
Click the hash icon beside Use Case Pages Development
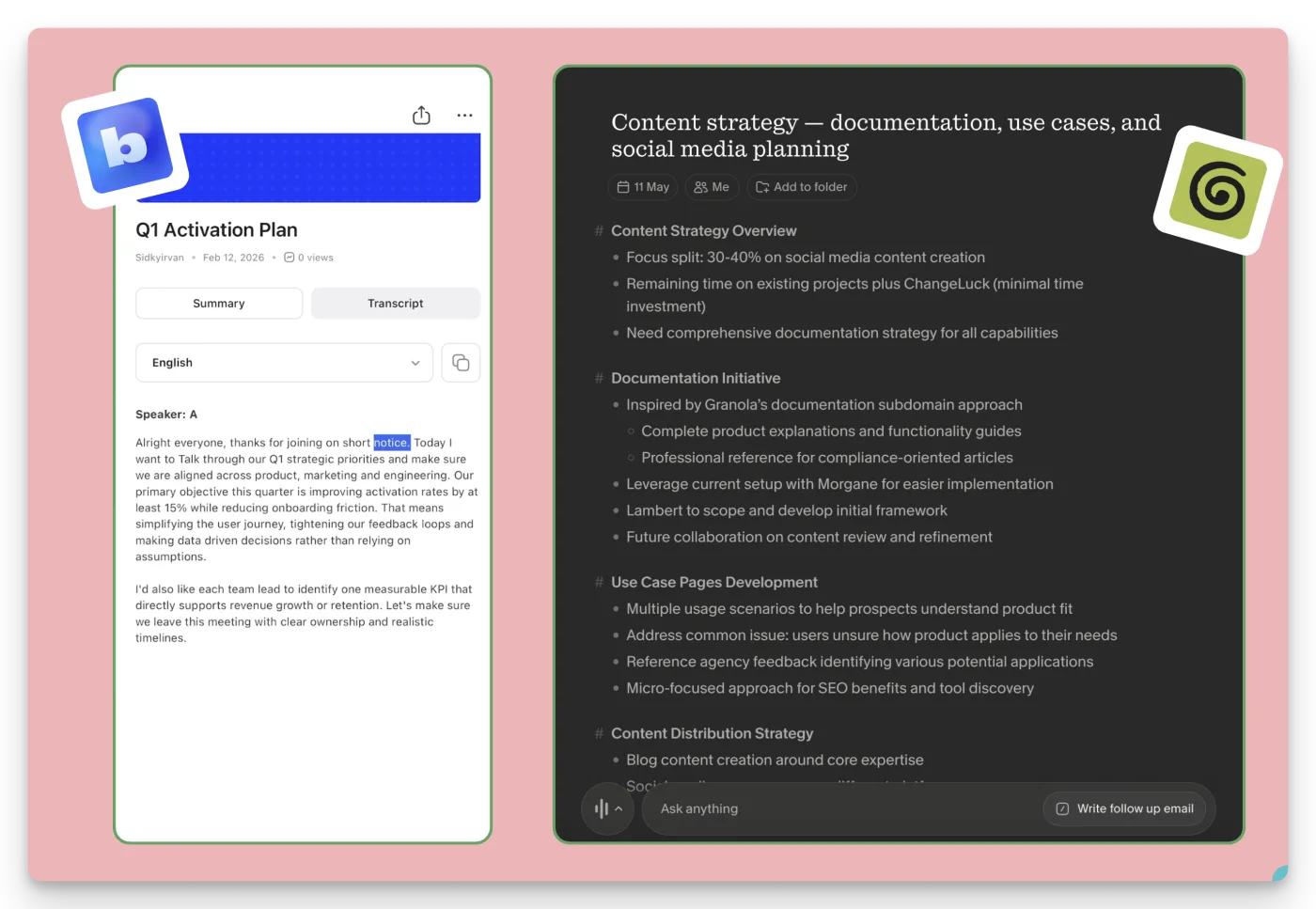coord(599,582)
